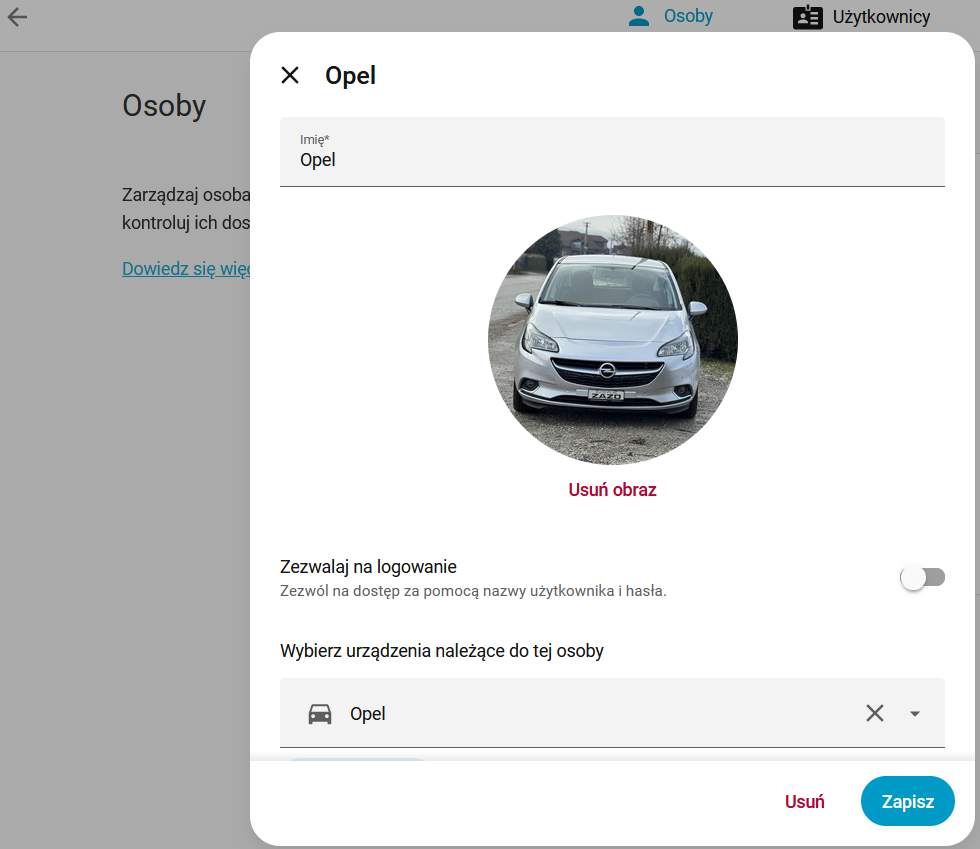Click the Opel dialog title
This screenshot has width=980, height=849.
[350, 75]
